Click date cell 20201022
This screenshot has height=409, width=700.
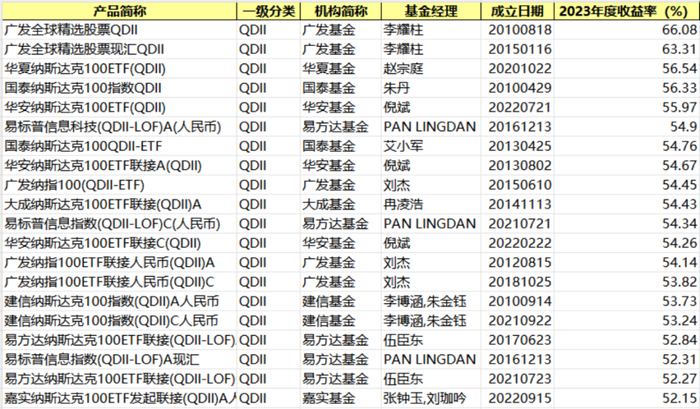pyautogui.click(x=517, y=69)
